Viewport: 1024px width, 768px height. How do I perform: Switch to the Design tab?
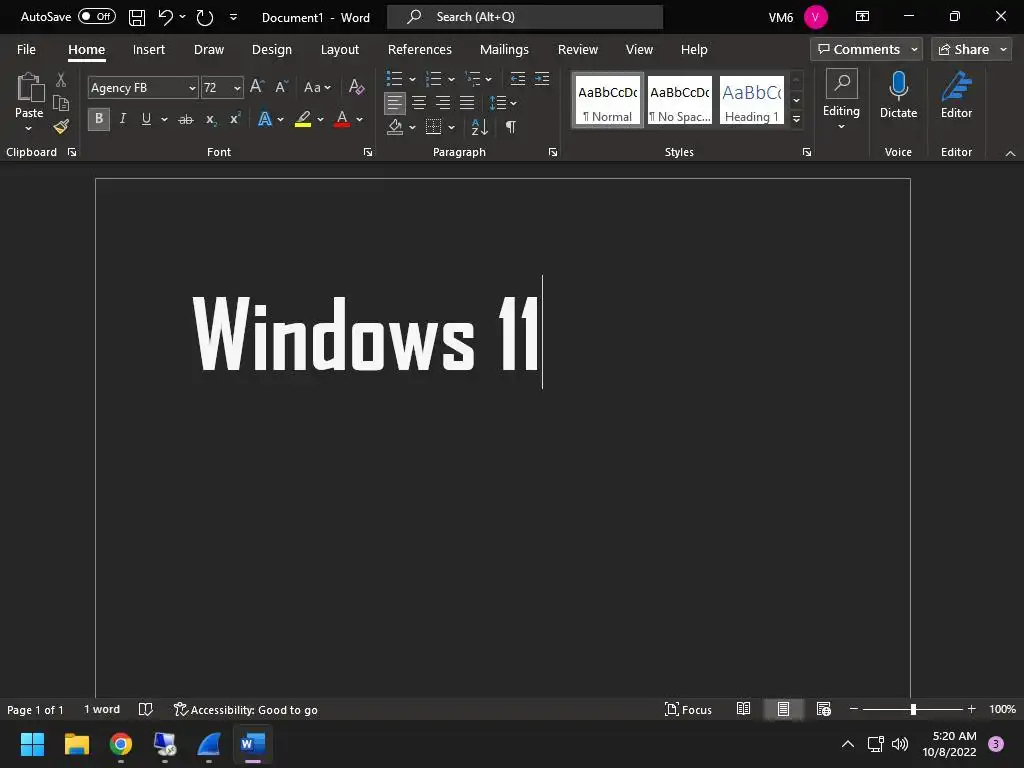click(x=272, y=50)
